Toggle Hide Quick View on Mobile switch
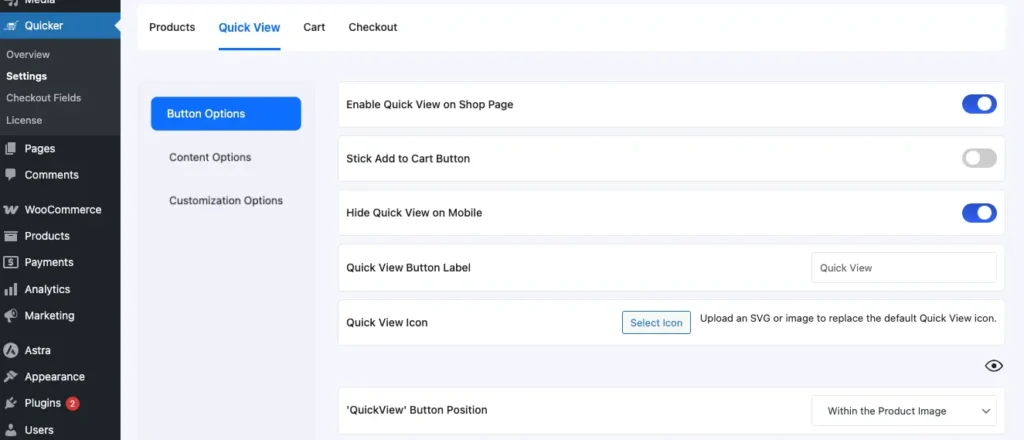The image size is (1024, 440). coord(979,212)
